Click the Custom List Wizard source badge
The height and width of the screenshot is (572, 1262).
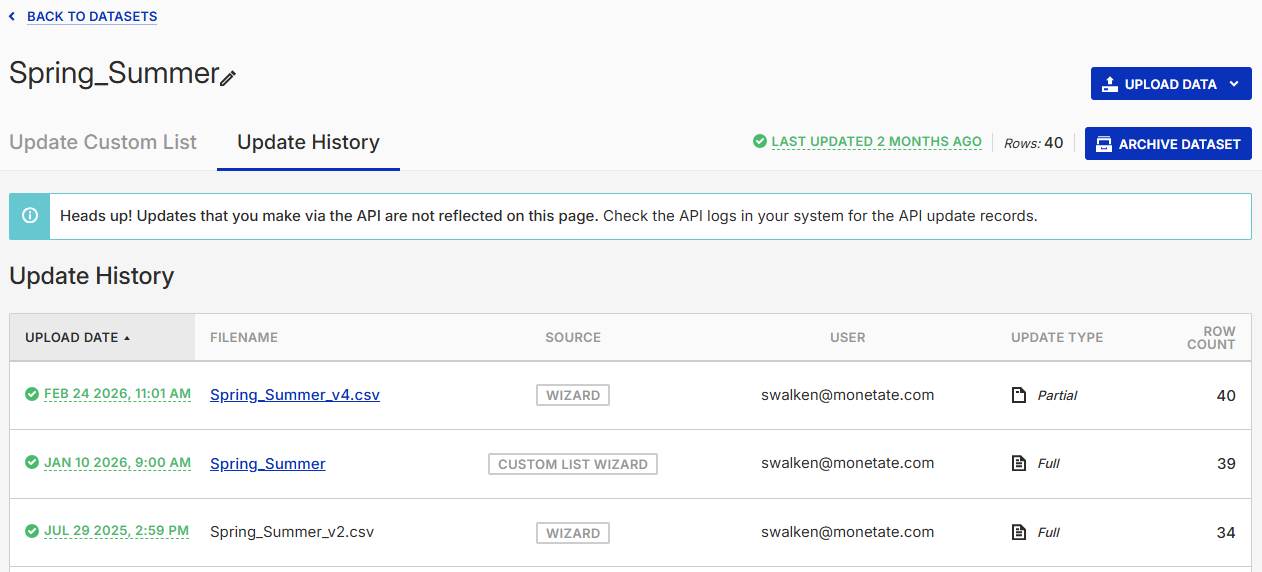pyautogui.click(x=573, y=464)
